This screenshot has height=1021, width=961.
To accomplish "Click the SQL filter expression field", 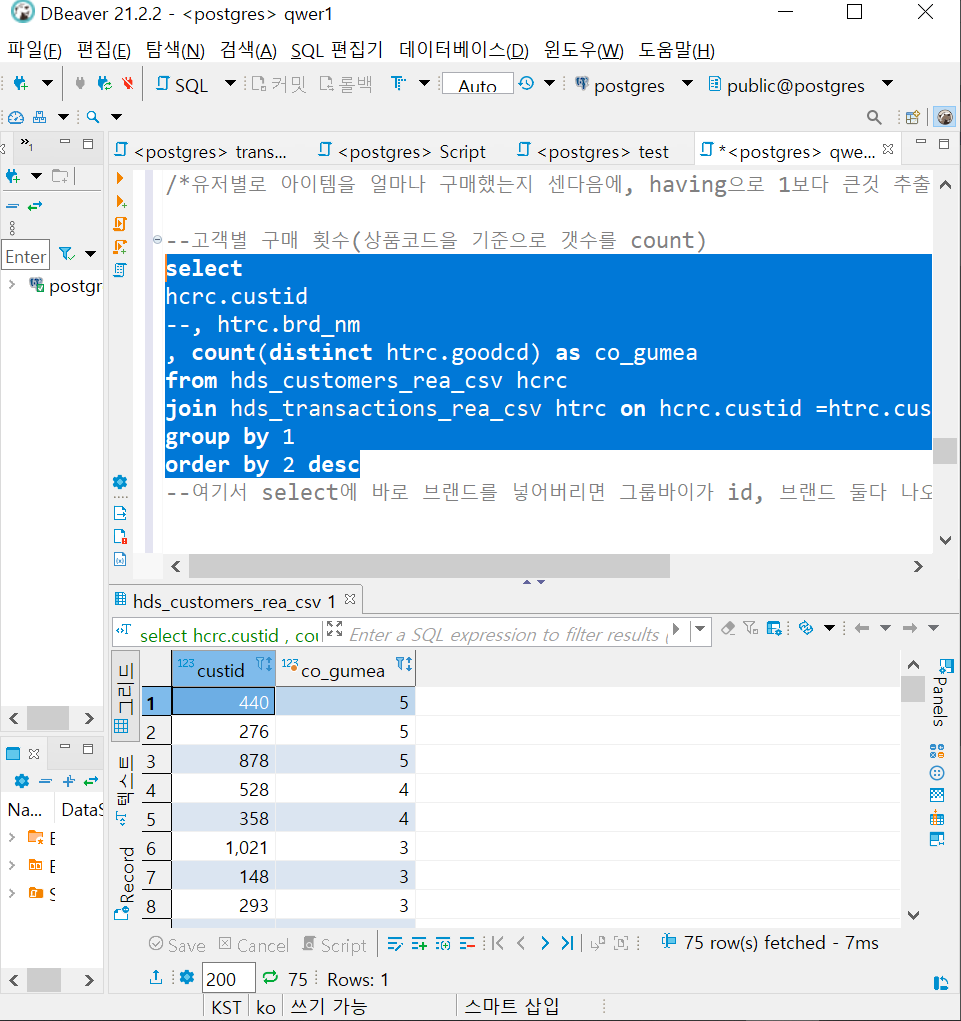I will pos(506,634).
